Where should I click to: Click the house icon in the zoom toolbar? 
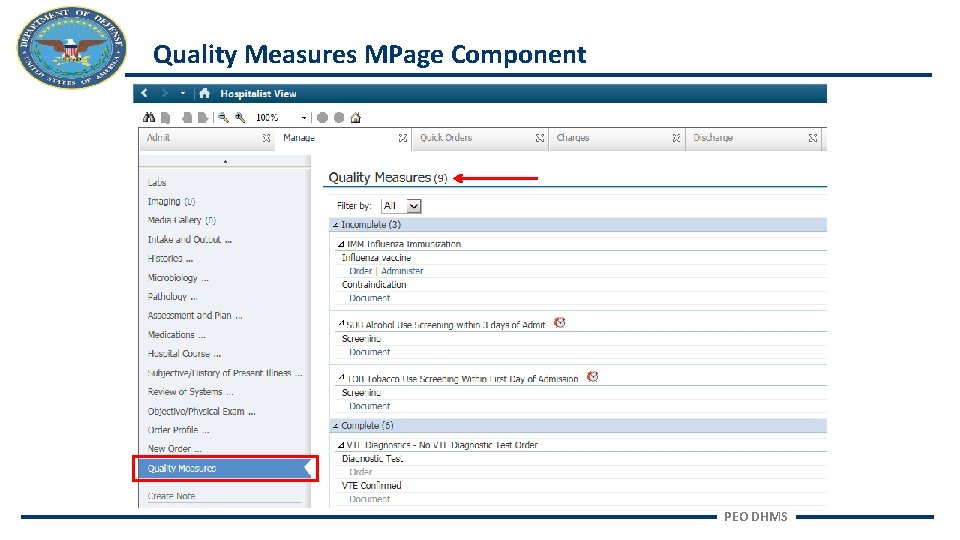pyautogui.click(x=355, y=118)
